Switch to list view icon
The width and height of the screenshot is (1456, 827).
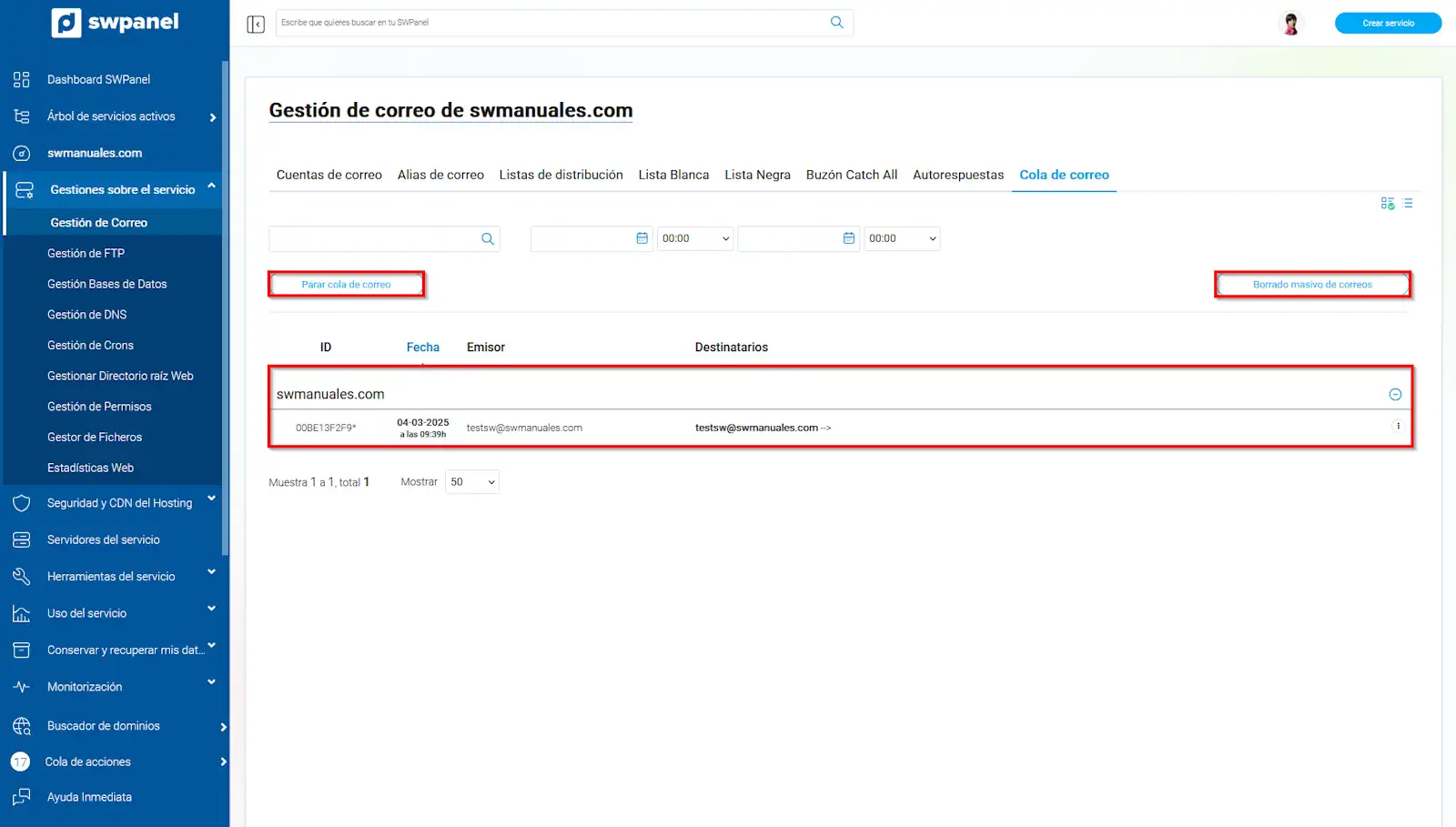1408,204
